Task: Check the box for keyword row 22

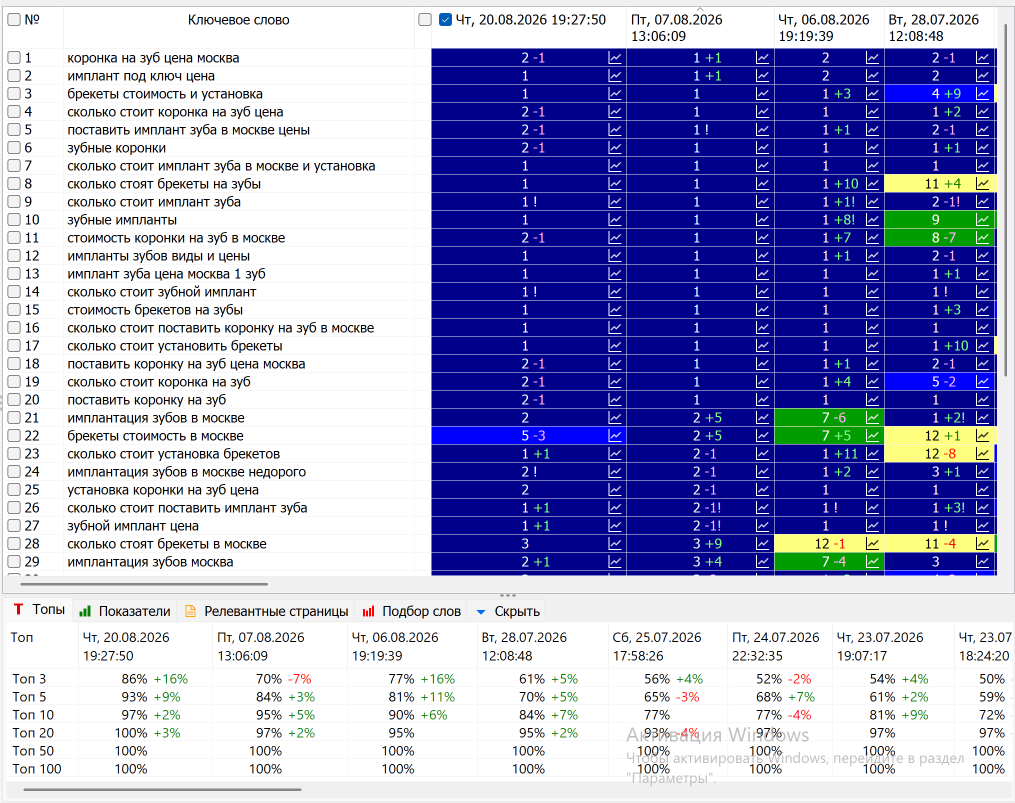Action: (14, 436)
